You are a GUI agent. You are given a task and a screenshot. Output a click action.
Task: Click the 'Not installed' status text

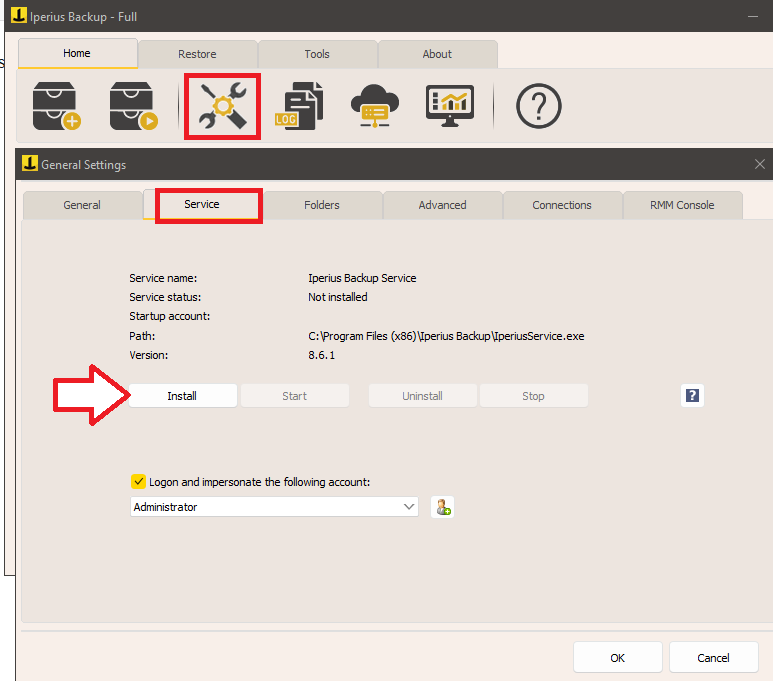[338, 297]
